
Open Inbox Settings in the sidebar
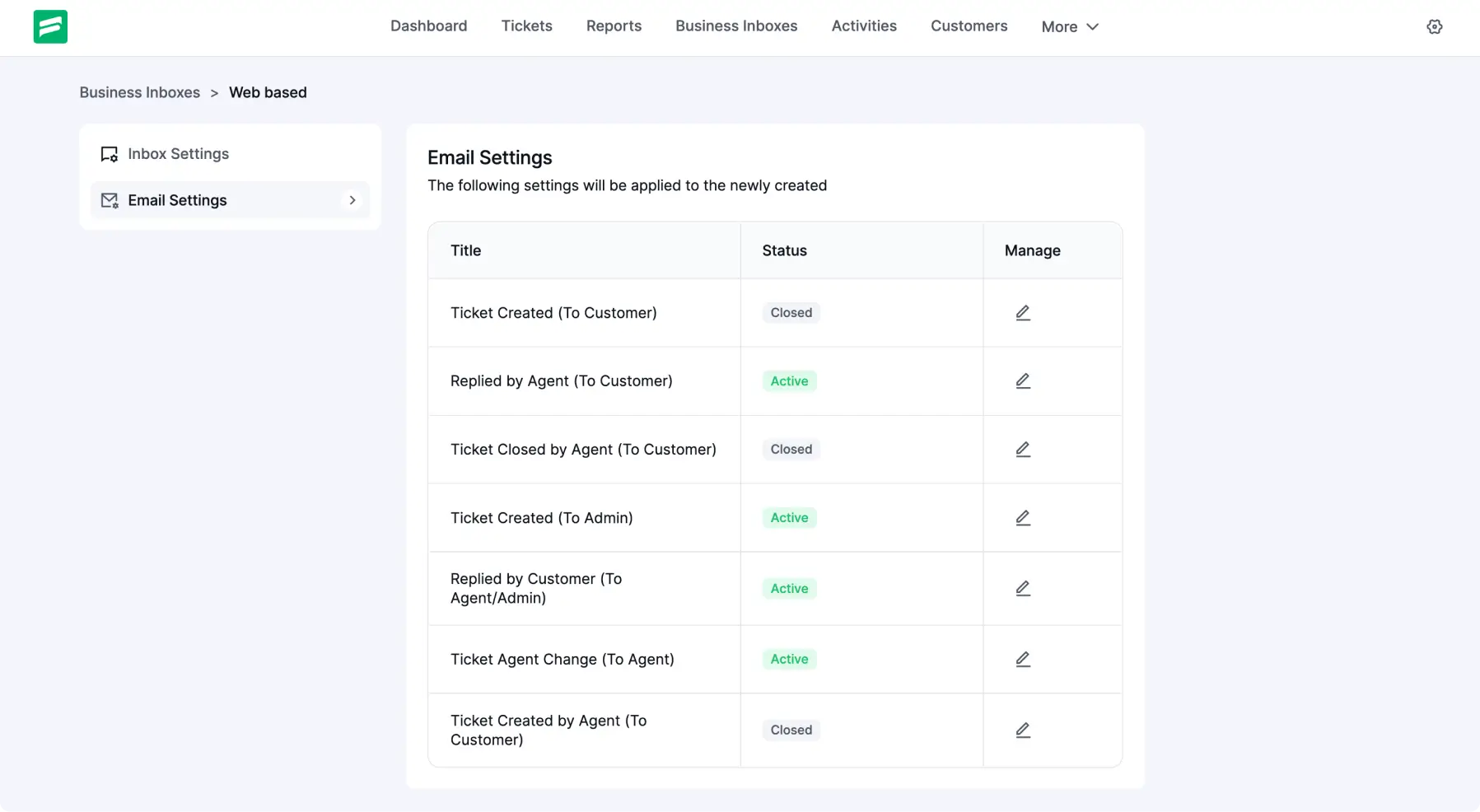click(178, 154)
